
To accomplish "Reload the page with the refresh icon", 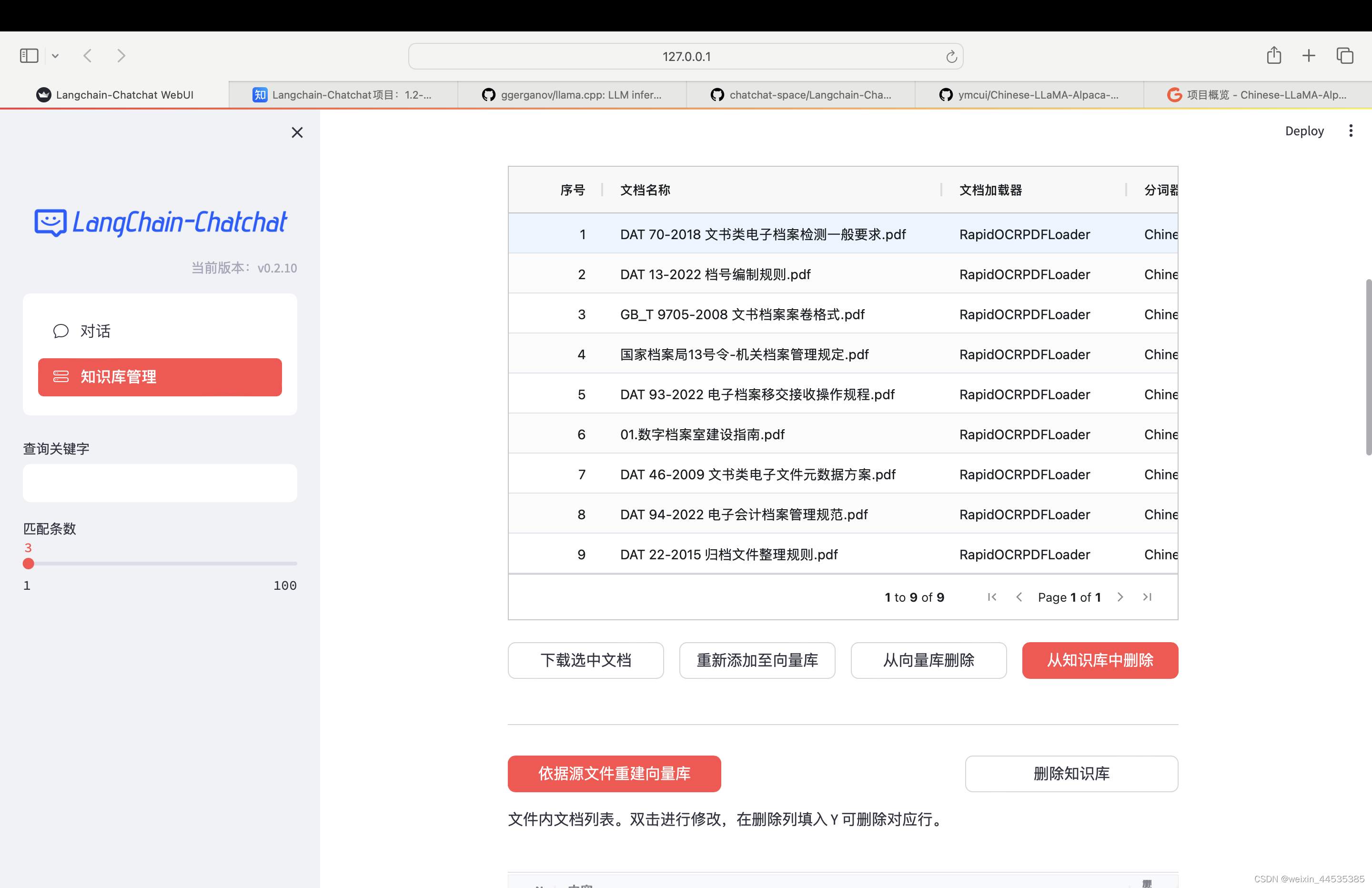I will pos(951,57).
